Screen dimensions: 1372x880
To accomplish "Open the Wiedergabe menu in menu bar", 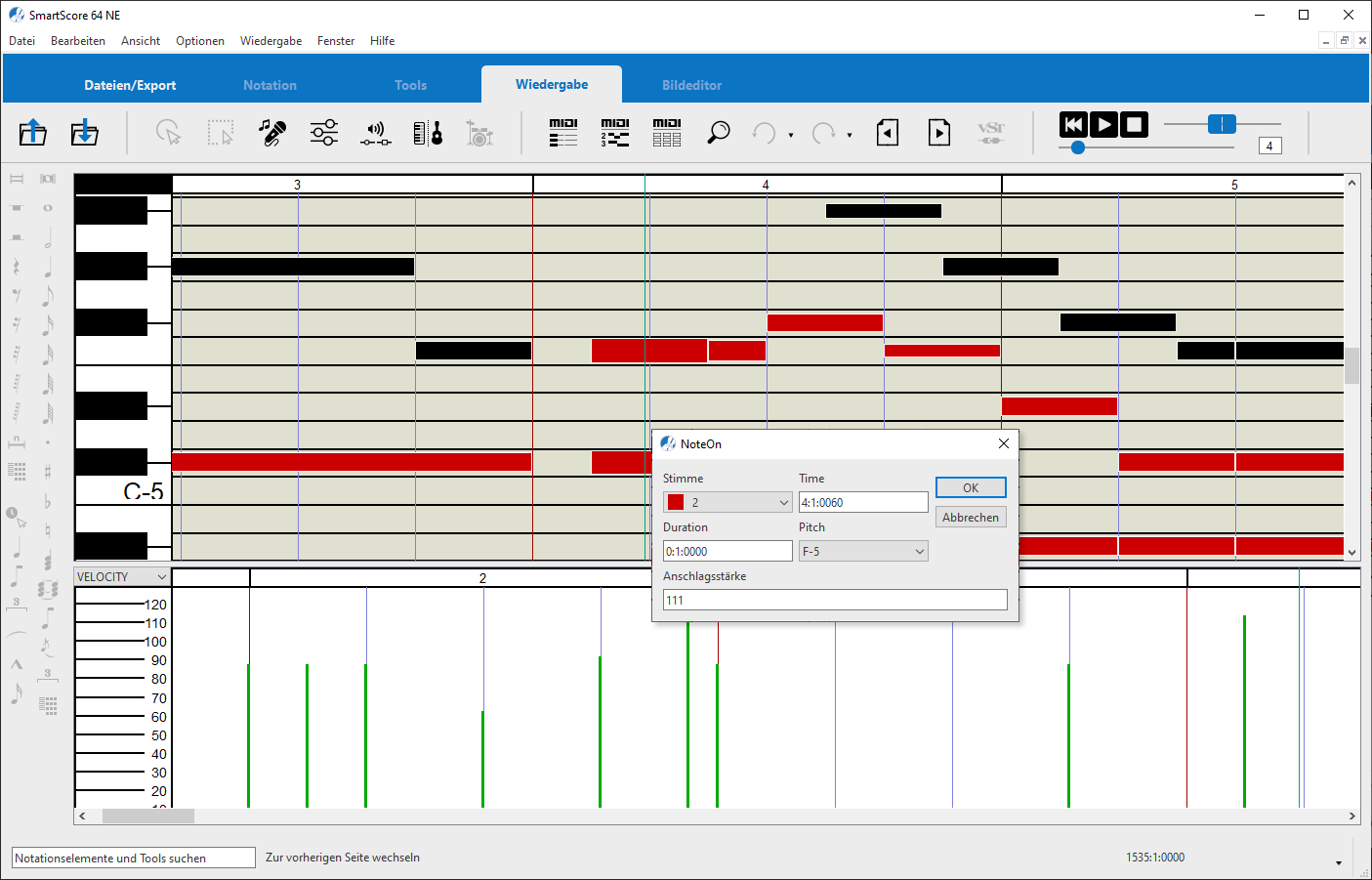I will point(270,41).
